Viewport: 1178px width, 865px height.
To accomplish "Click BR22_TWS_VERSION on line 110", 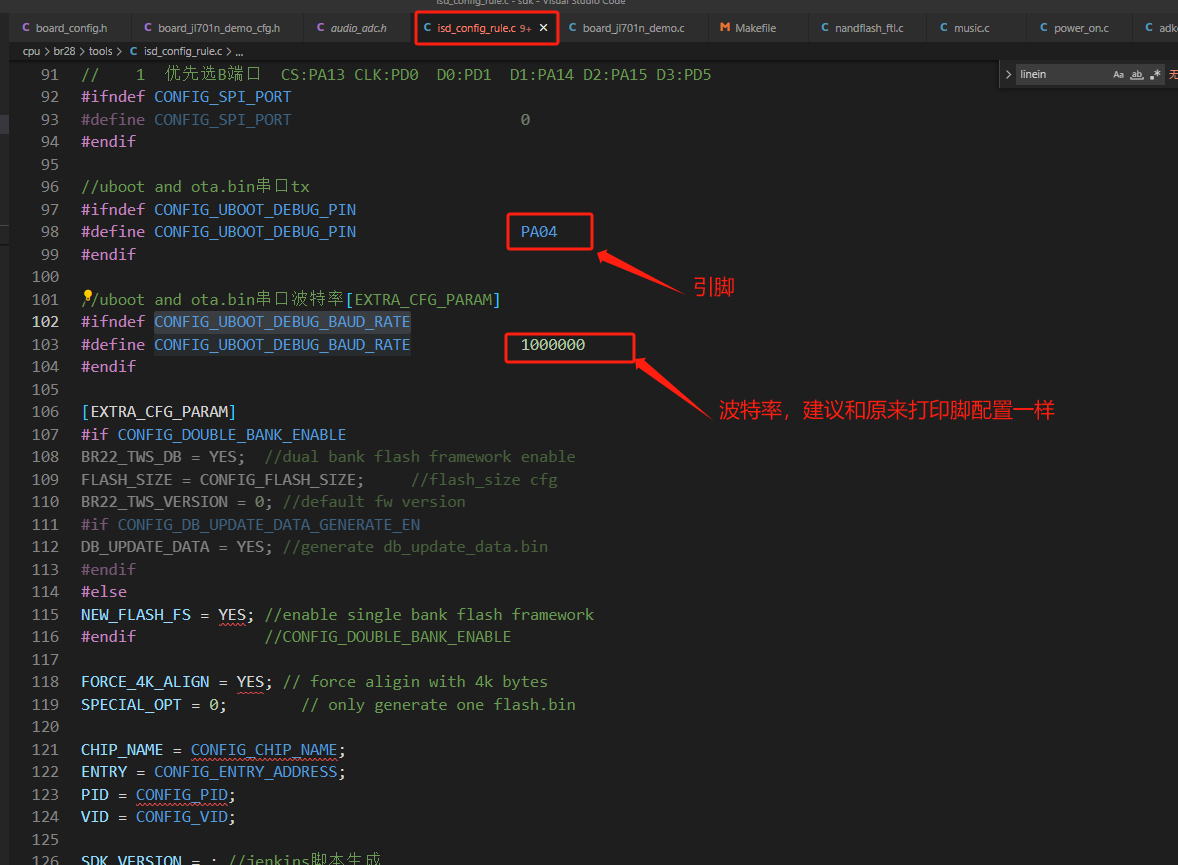I will coord(155,502).
